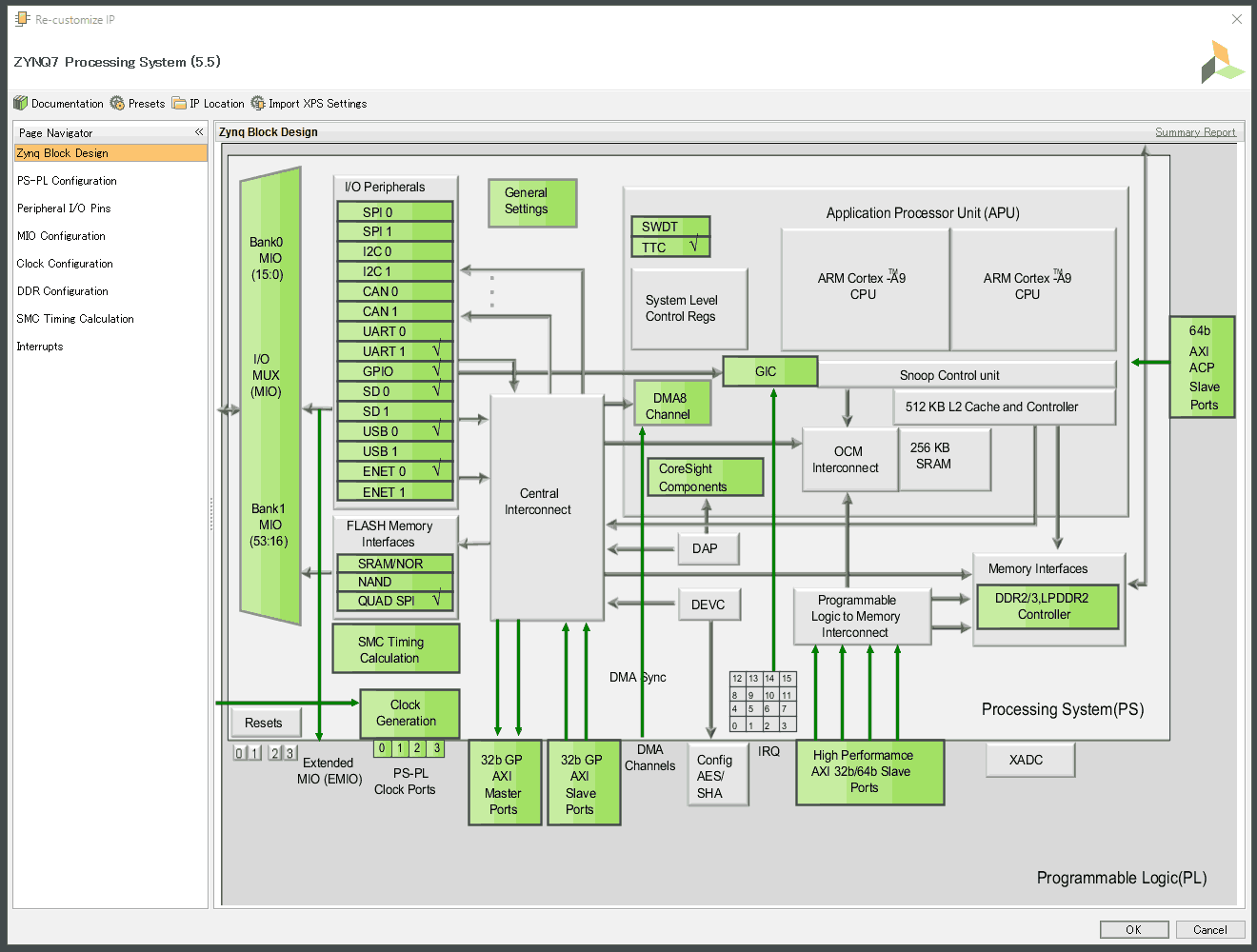Click the SD 1 peripheral block
The image size is (1257, 952).
[x=395, y=411]
